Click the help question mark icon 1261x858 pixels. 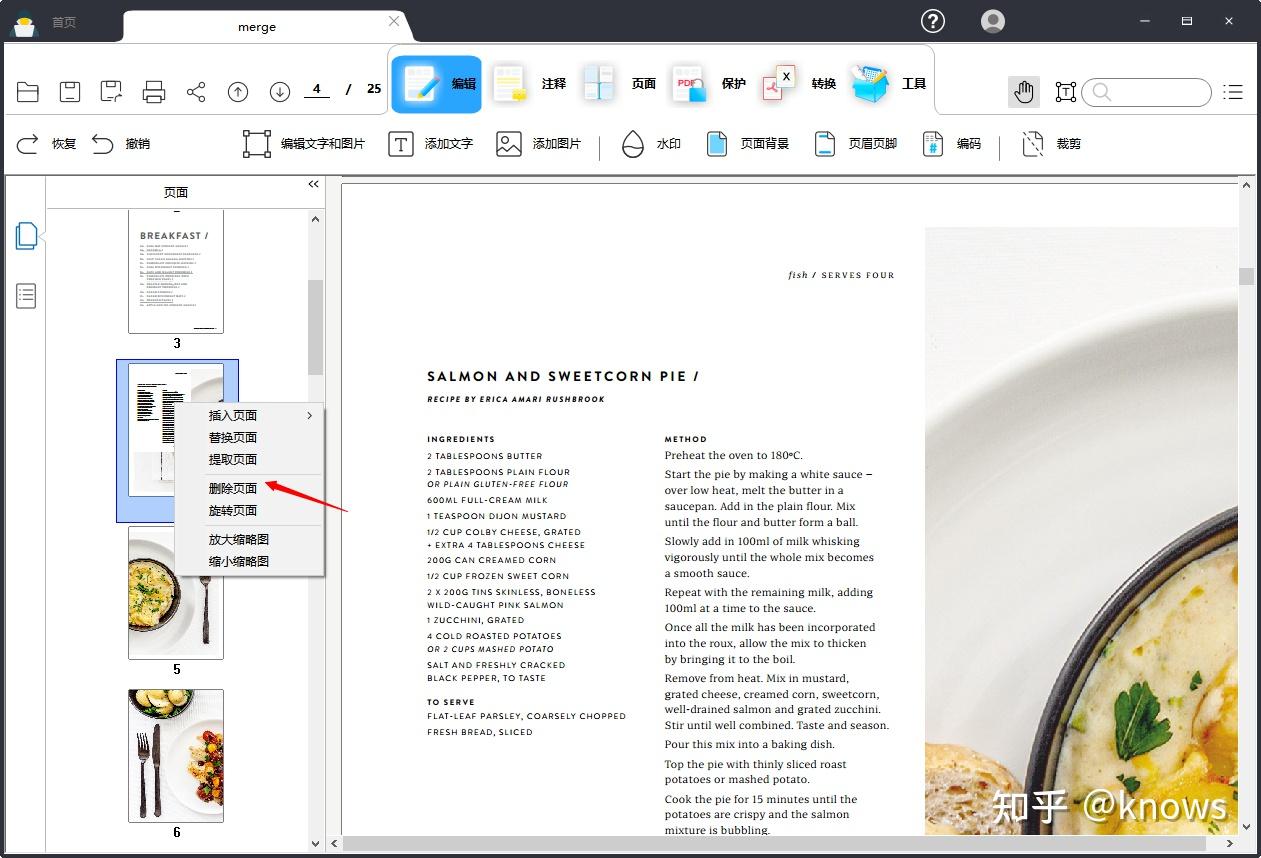(x=933, y=21)
